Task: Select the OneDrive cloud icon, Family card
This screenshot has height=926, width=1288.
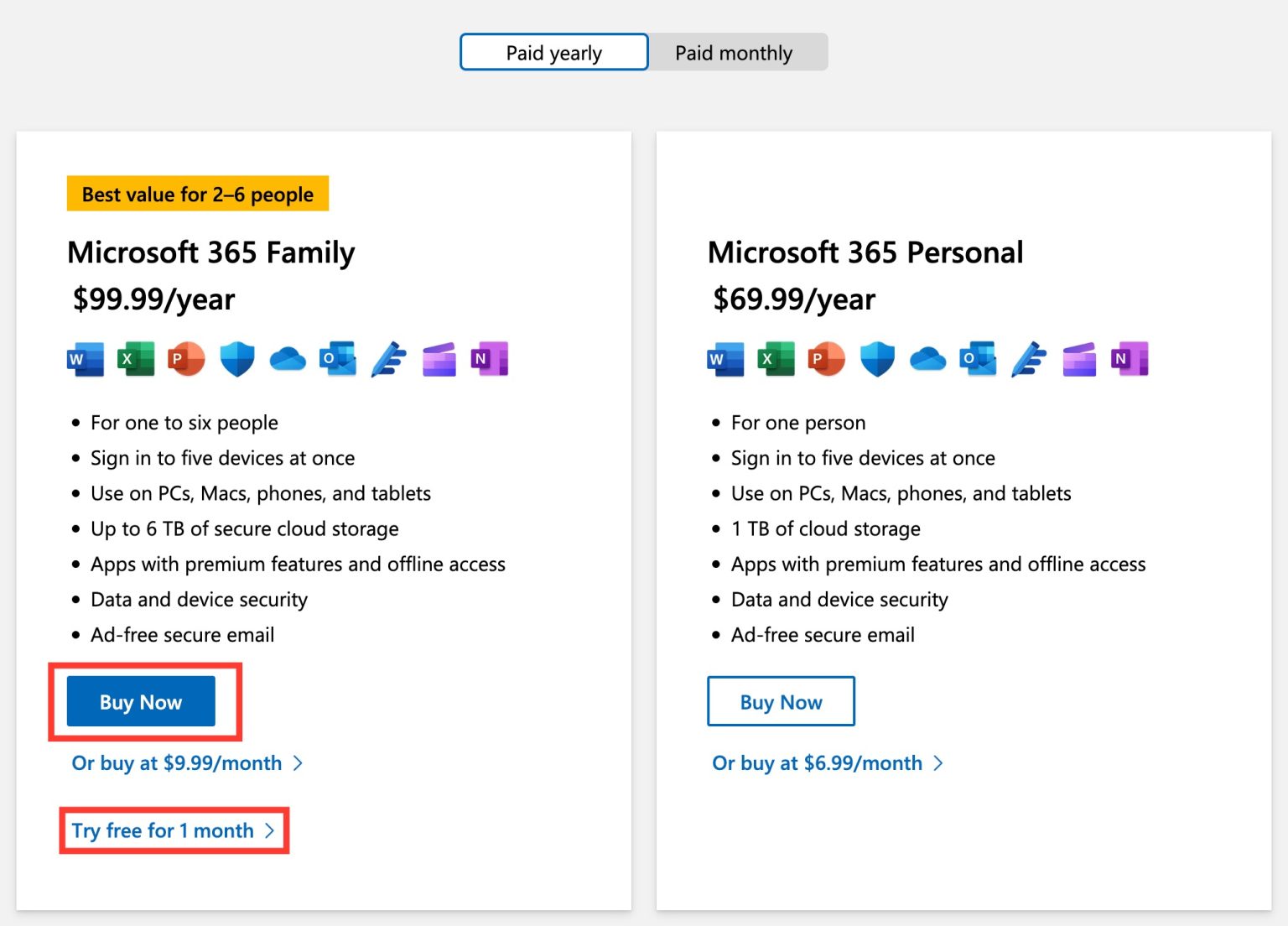Action: (287, 358)
